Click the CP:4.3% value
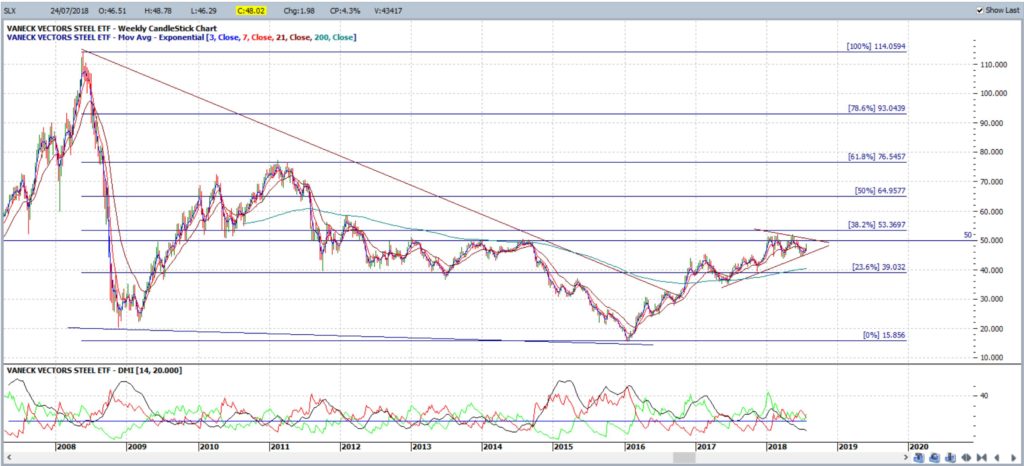Image resolution: width=1024 pixels, height=466 pixels. [344, 10]
